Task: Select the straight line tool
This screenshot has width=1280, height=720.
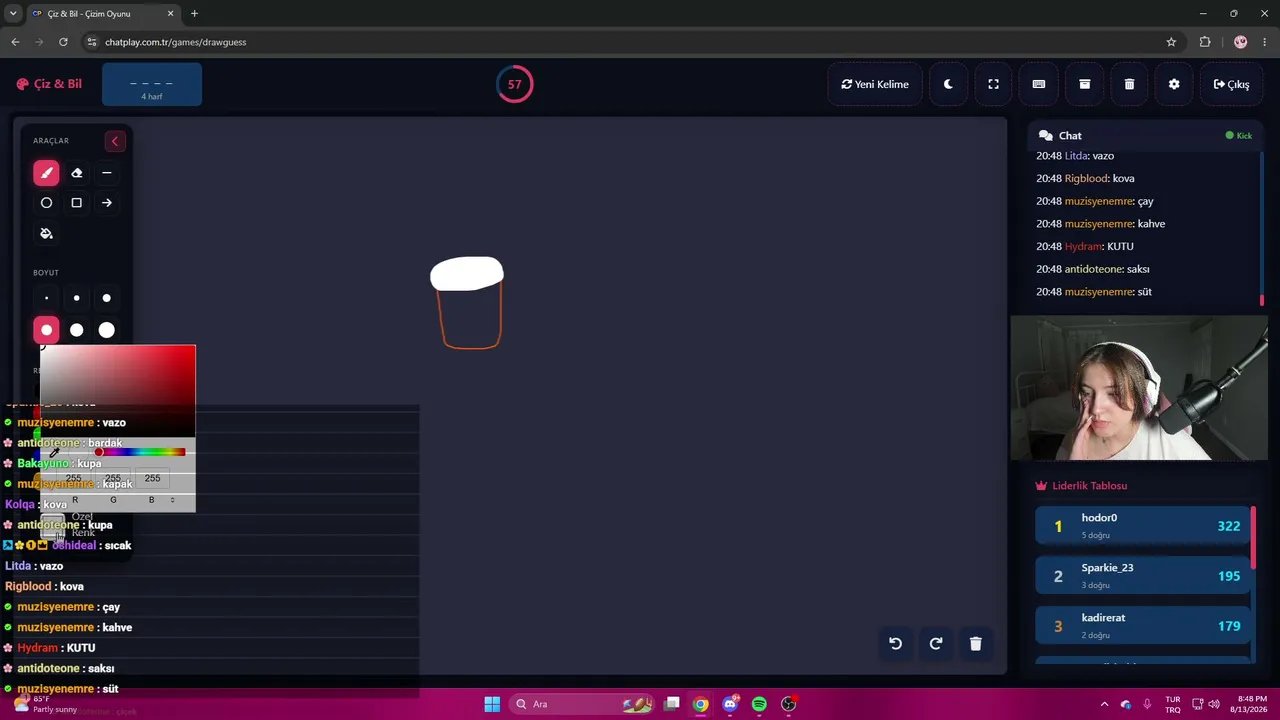Action: click(x=106, y=173)
